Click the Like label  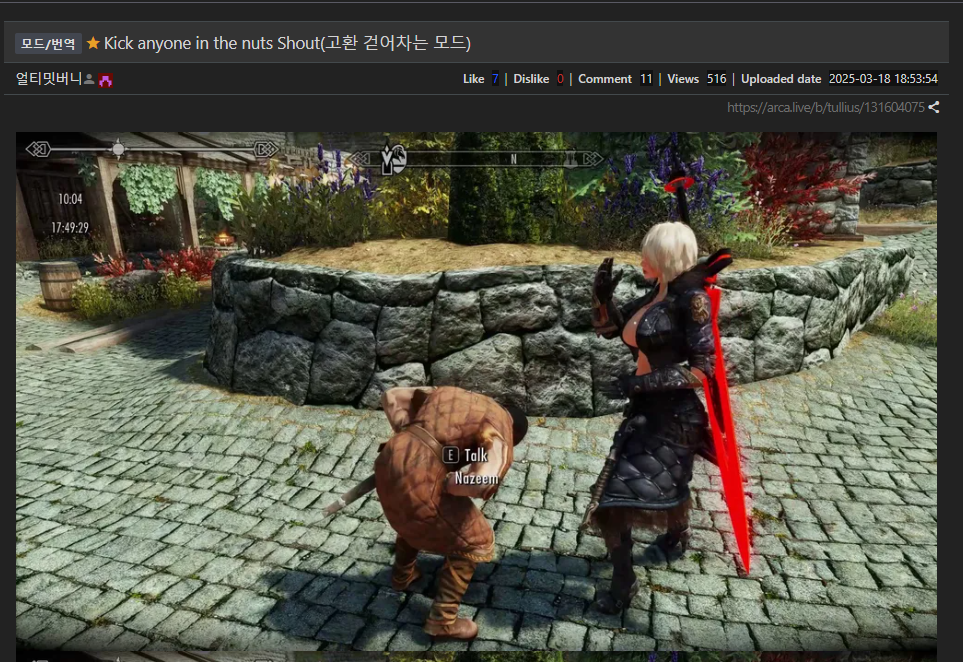click(474, 79)
